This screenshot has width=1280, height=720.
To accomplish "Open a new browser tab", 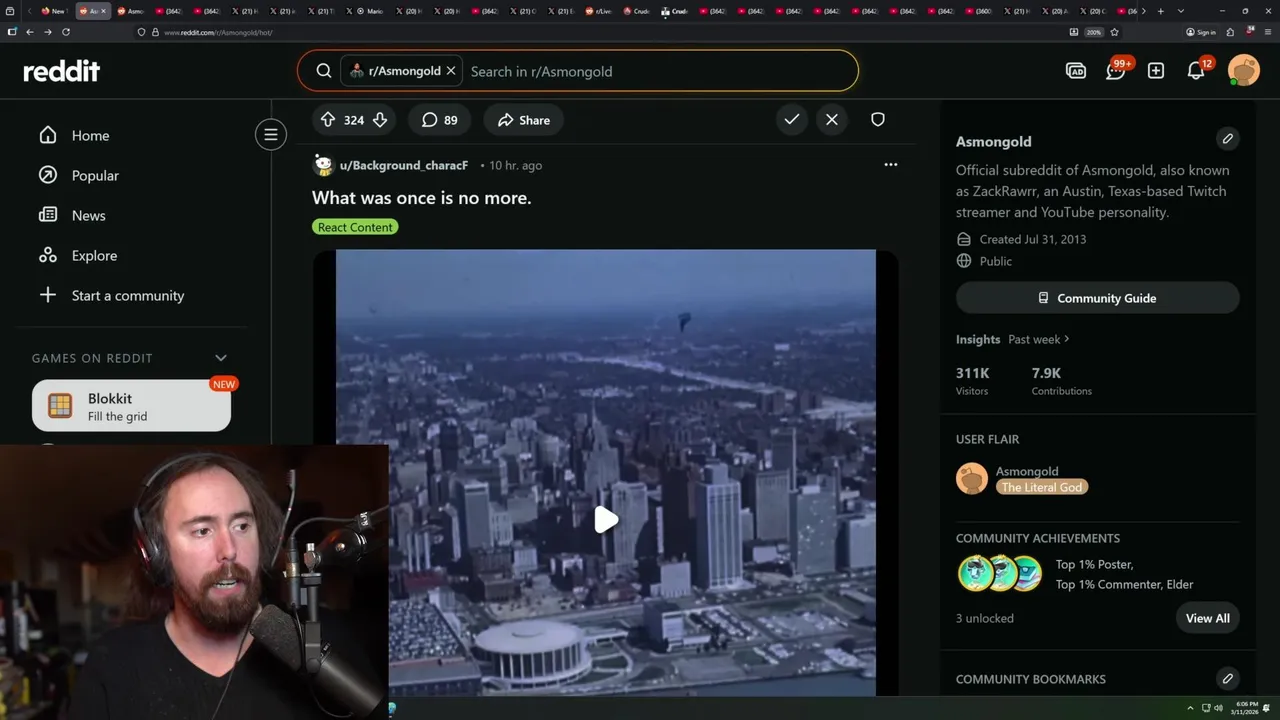I will (x=1160, y=11).
